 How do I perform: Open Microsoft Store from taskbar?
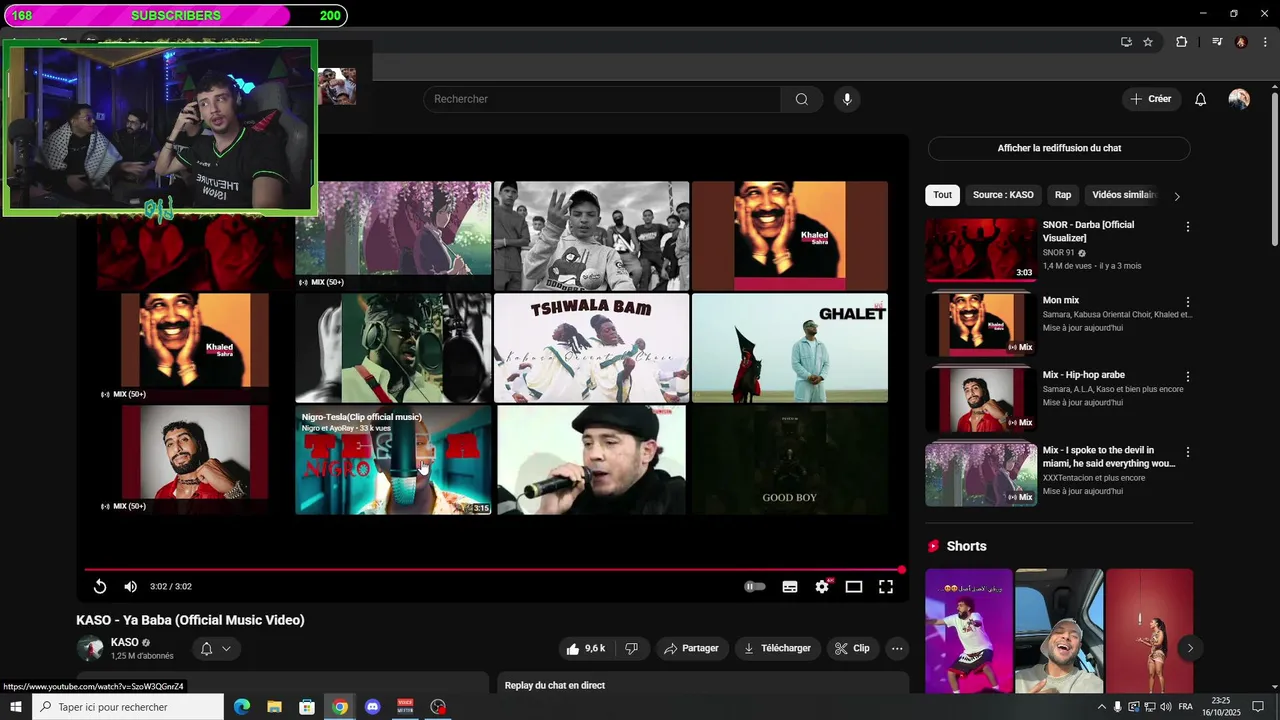(x=307, y=707)
